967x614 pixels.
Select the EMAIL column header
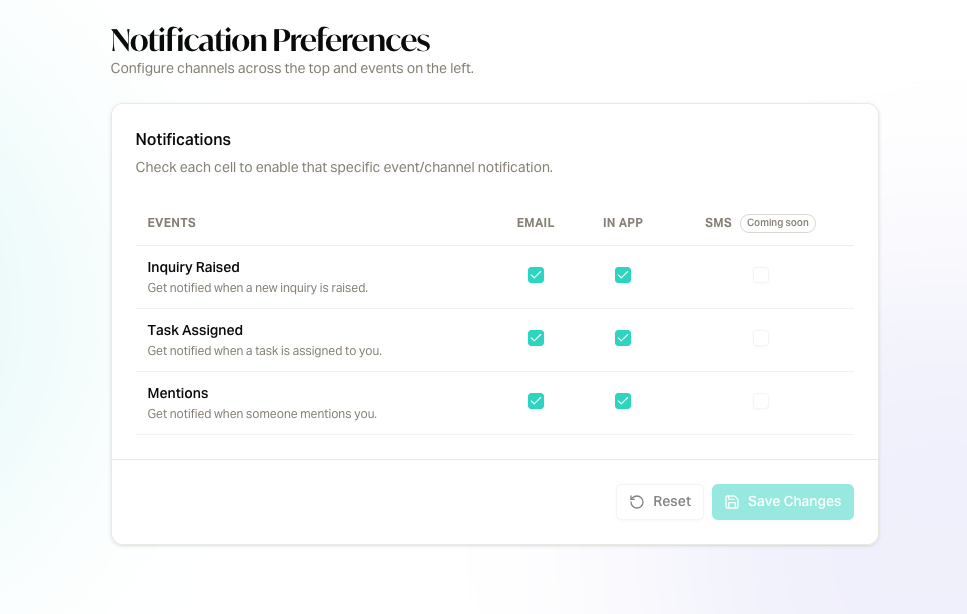(536, 222)
